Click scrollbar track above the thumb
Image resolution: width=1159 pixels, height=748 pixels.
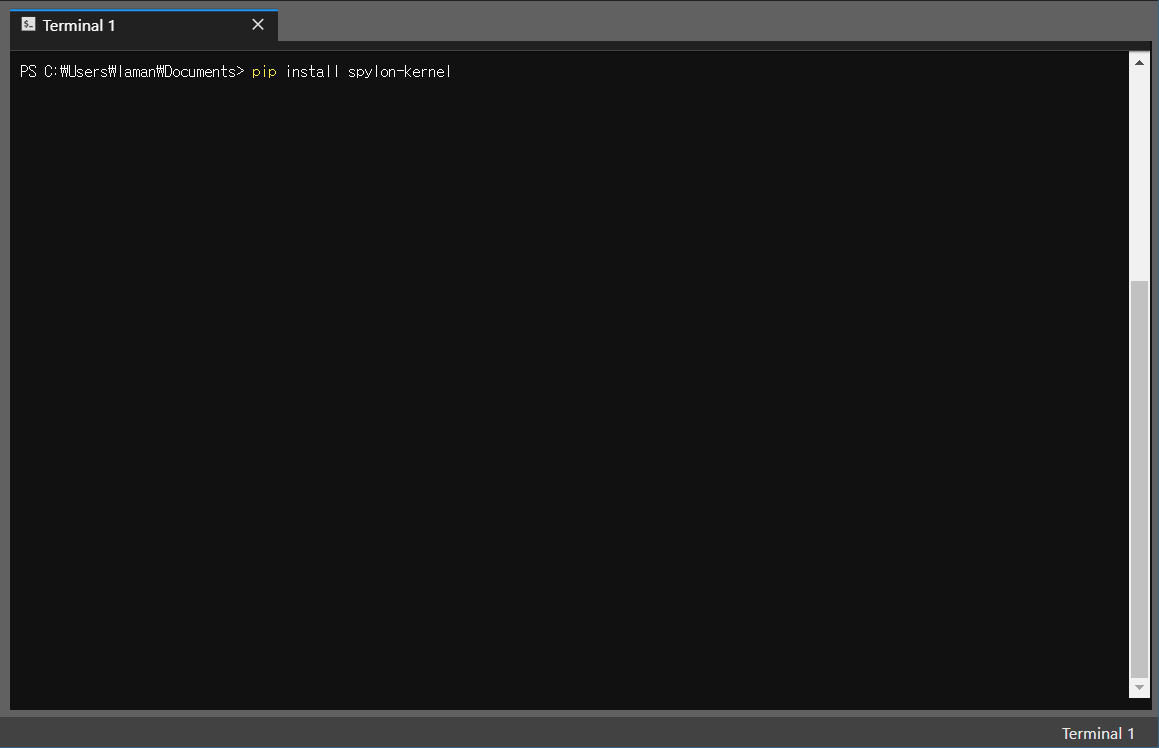click(1139, 170)
